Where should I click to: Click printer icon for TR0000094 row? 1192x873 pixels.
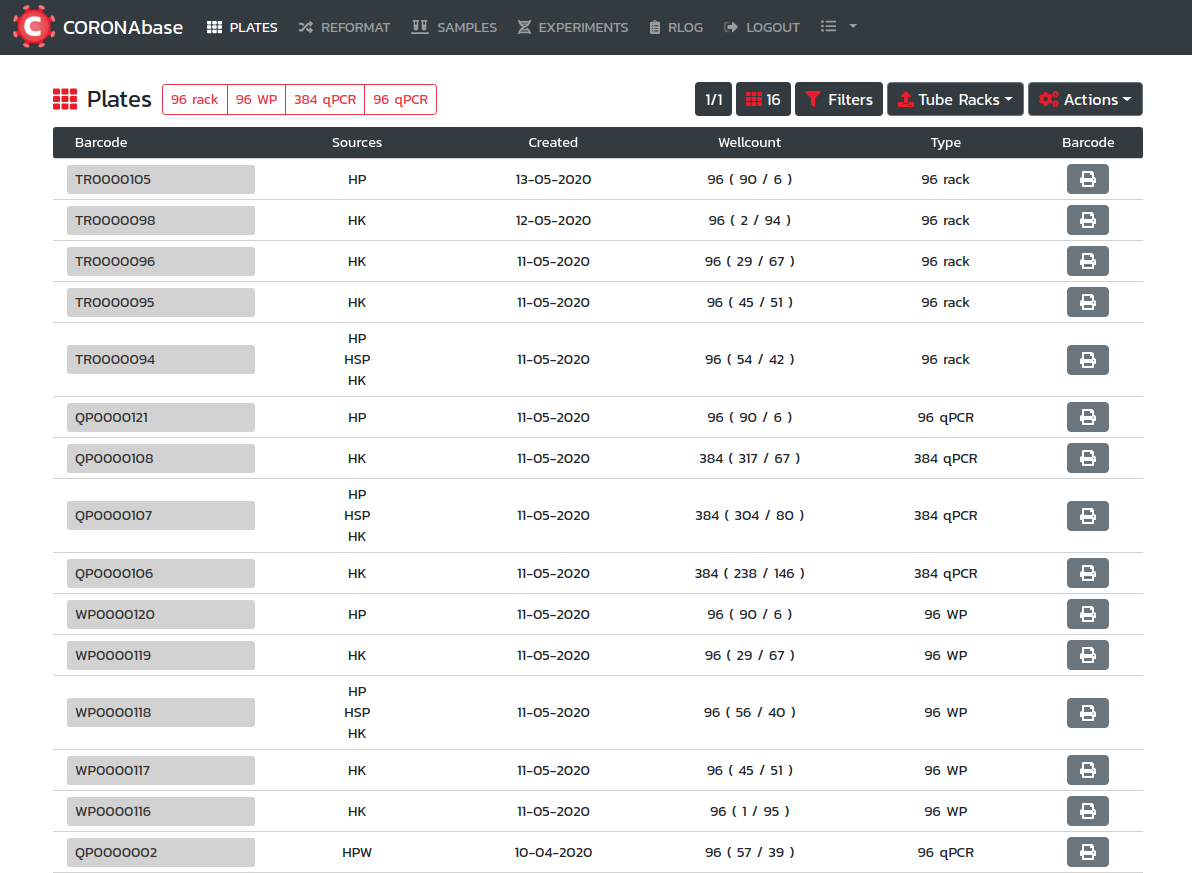(1087, 360)
